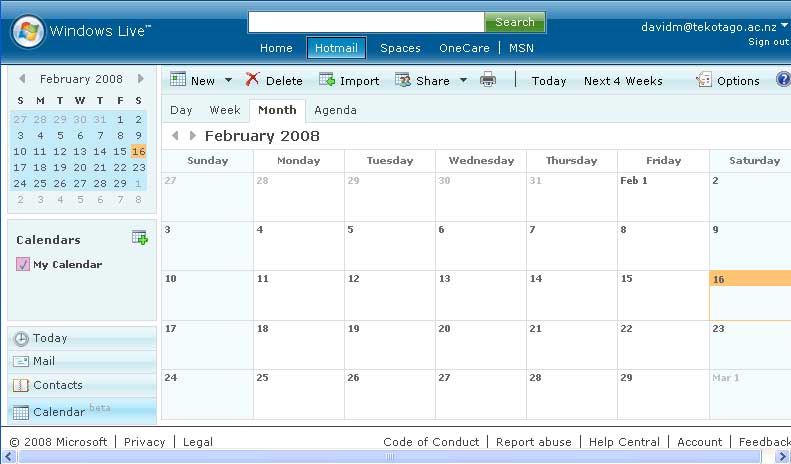The image size is (791, 464).
Task: Click the Delete toolbar label
Action: (284, 81)
